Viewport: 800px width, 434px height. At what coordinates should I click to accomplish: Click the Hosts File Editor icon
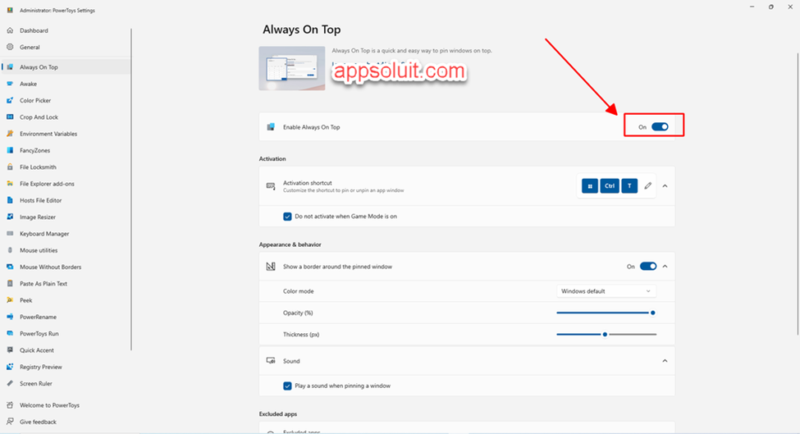coord(10,200)
